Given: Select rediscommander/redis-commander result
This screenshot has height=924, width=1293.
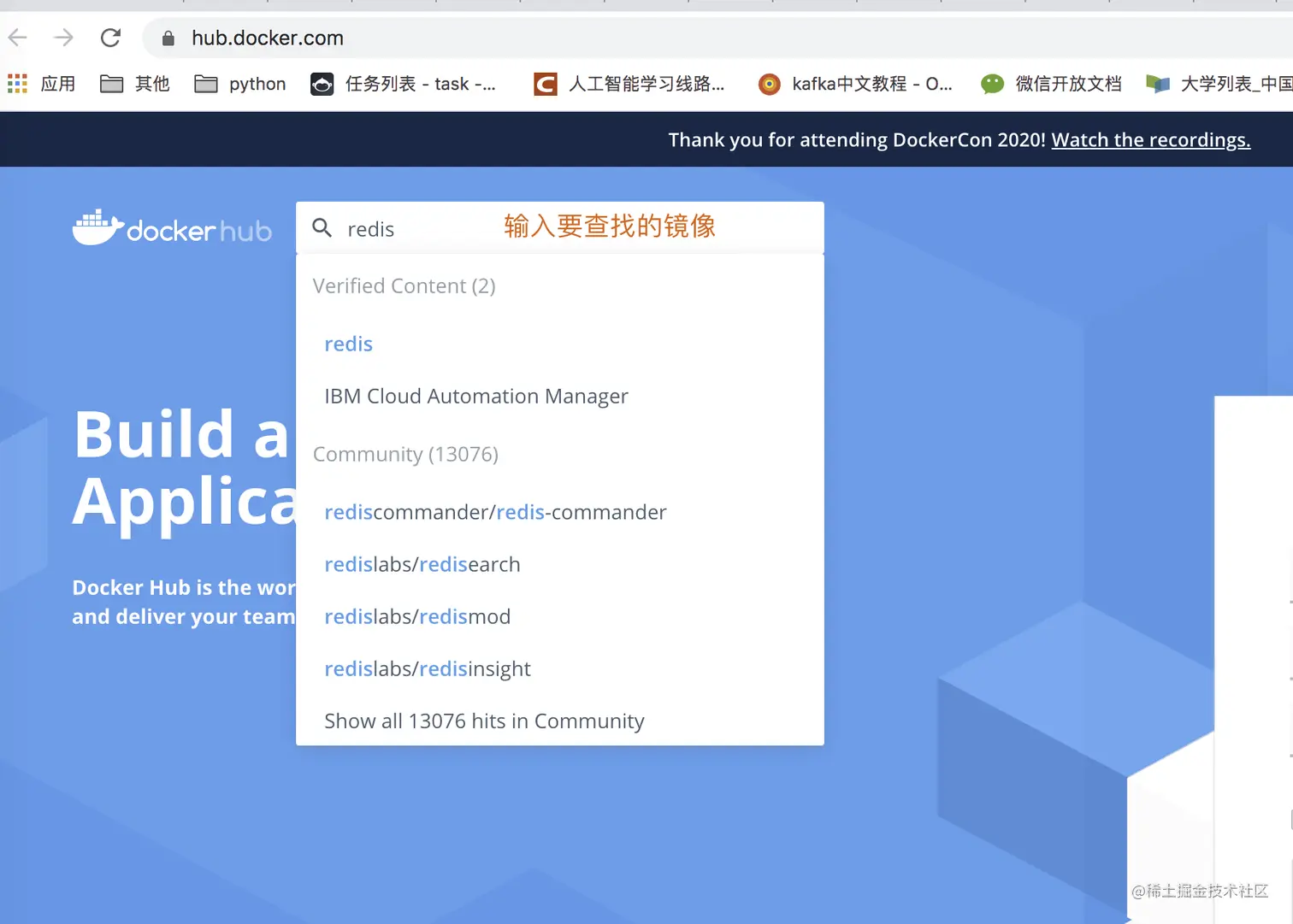Looking at the screenshot, I should 495,512.
